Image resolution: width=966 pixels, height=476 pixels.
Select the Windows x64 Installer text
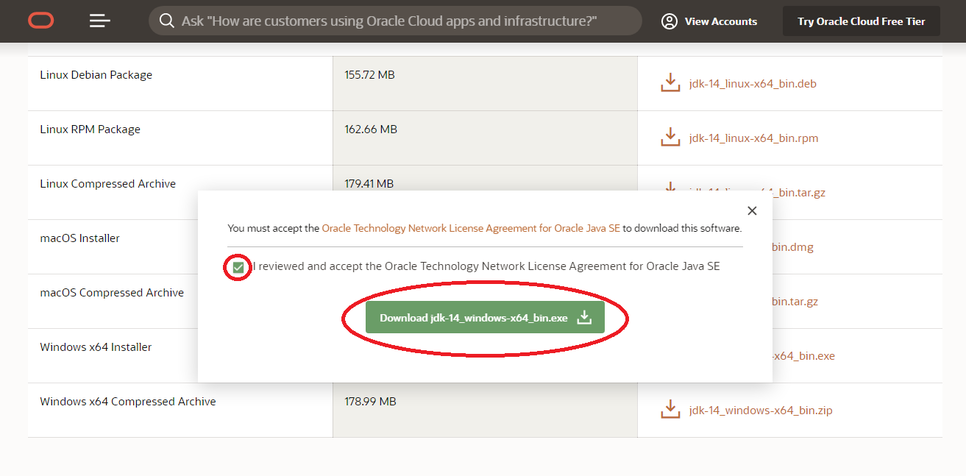pyautogui.click(x=95, y=347)
